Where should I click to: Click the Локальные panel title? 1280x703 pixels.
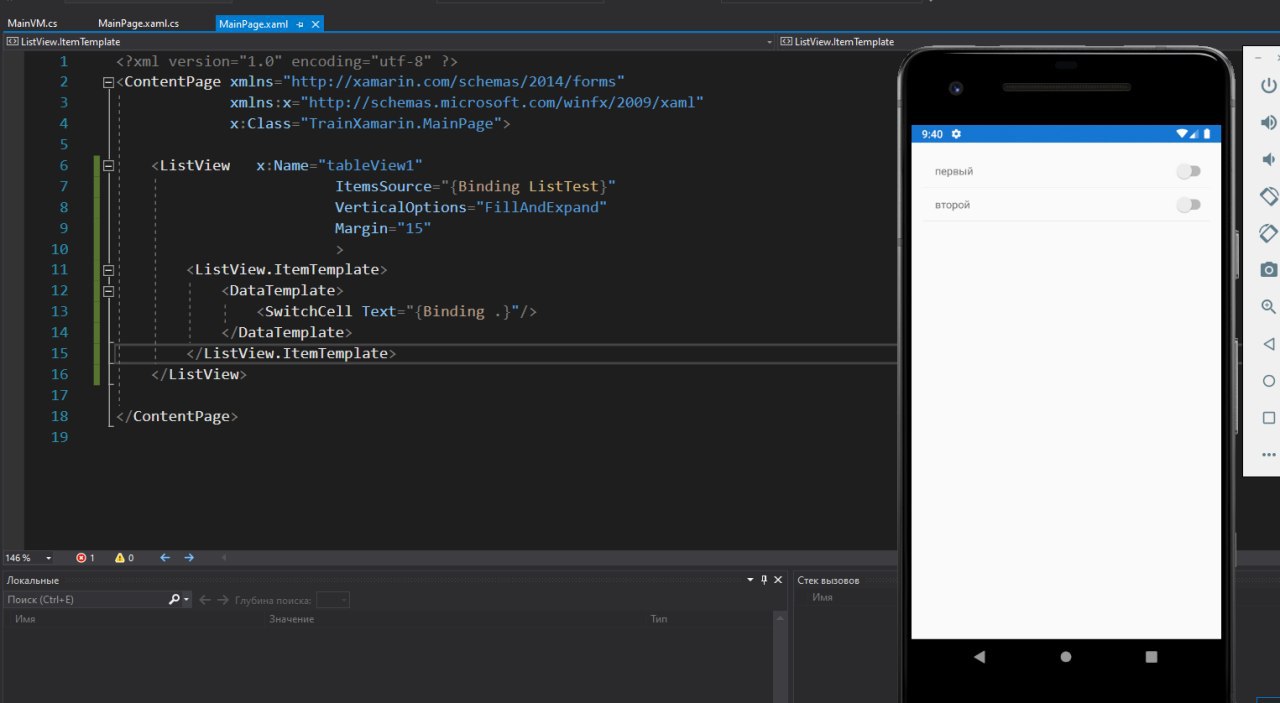tap(33, 580)
